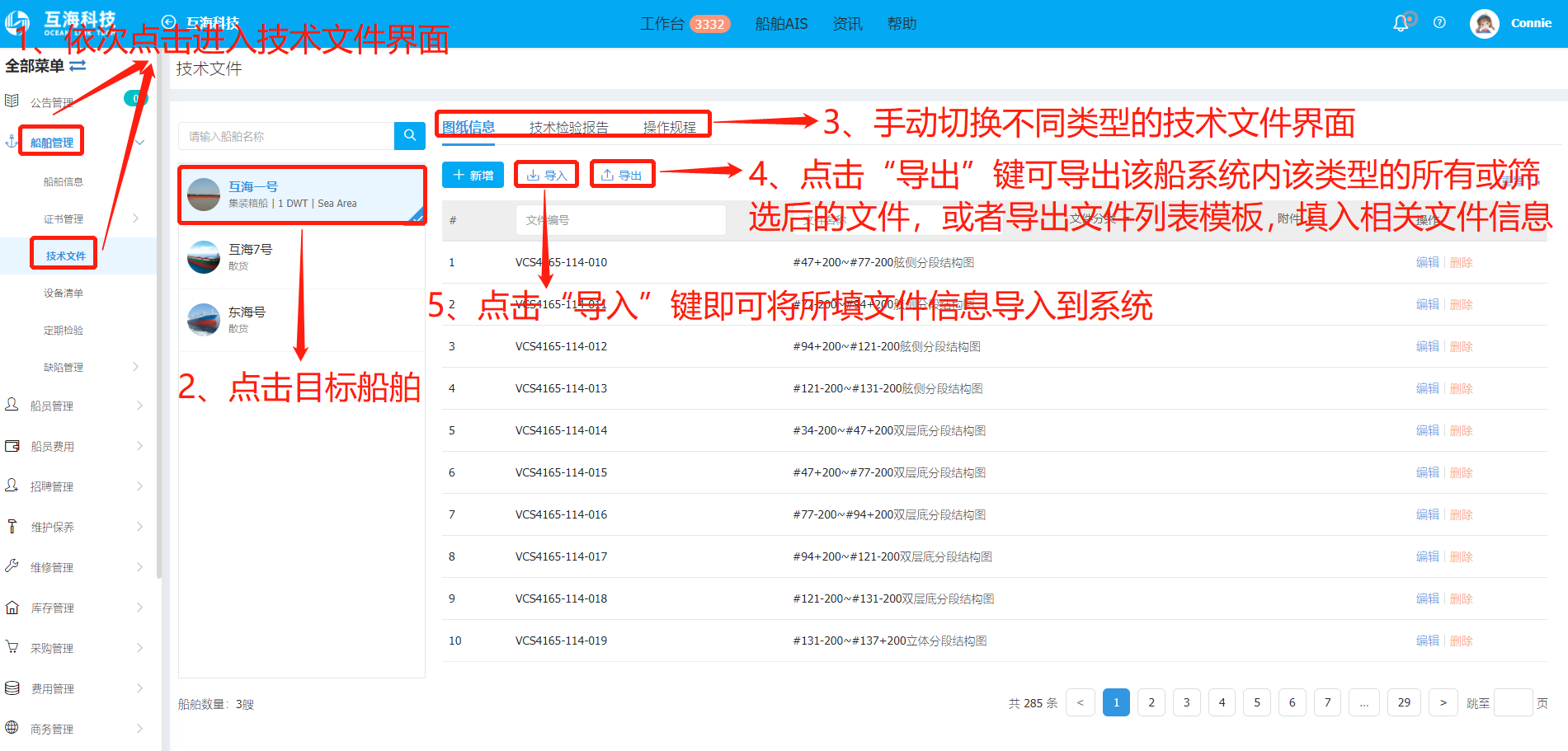1568x751 pixels.
Task: Select ship thumbnail for 东海号
Action: (x=203, y=320)
